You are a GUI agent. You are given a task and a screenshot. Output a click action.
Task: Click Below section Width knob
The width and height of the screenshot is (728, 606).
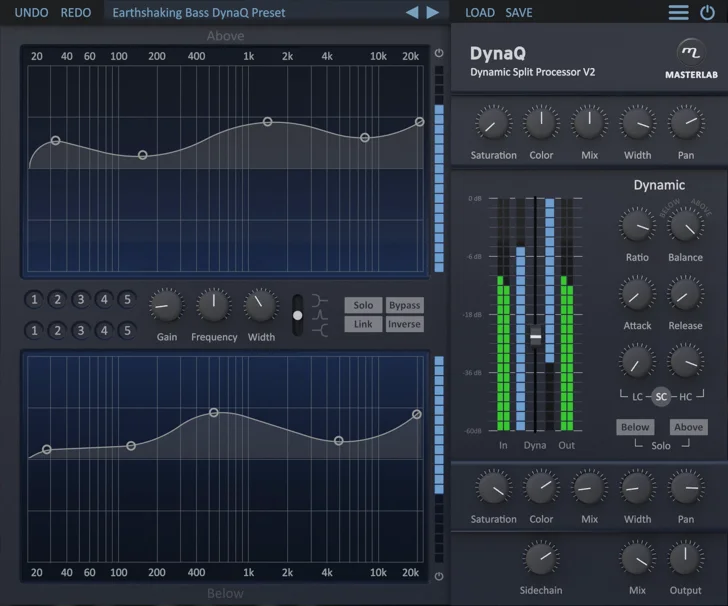637,488
